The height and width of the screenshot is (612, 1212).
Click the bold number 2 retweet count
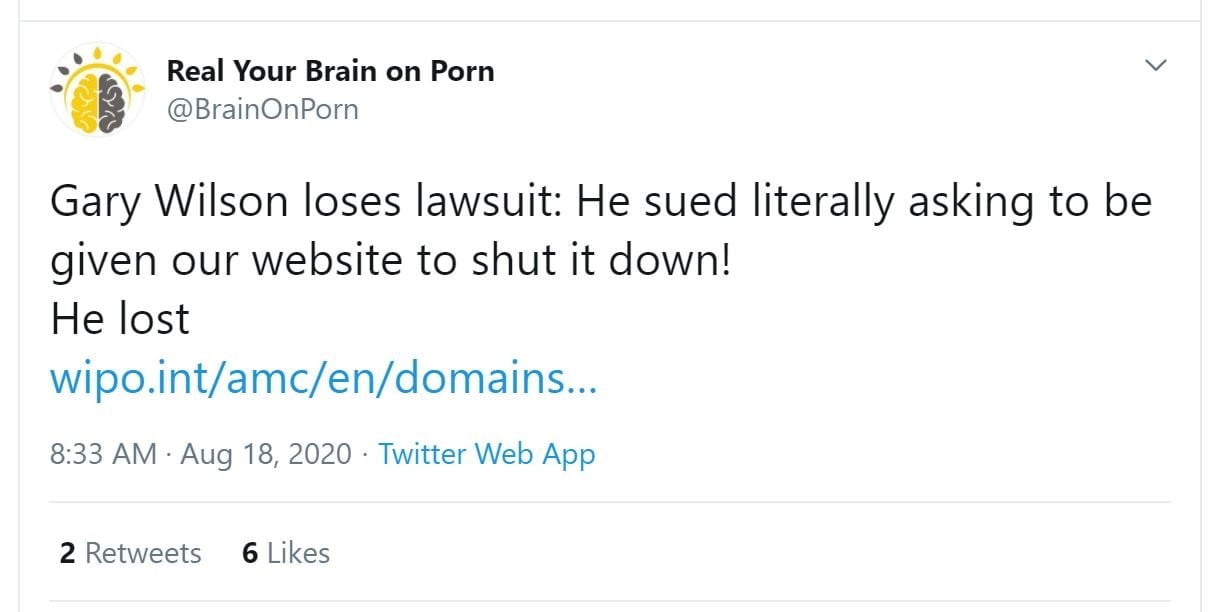coord(67,553)
